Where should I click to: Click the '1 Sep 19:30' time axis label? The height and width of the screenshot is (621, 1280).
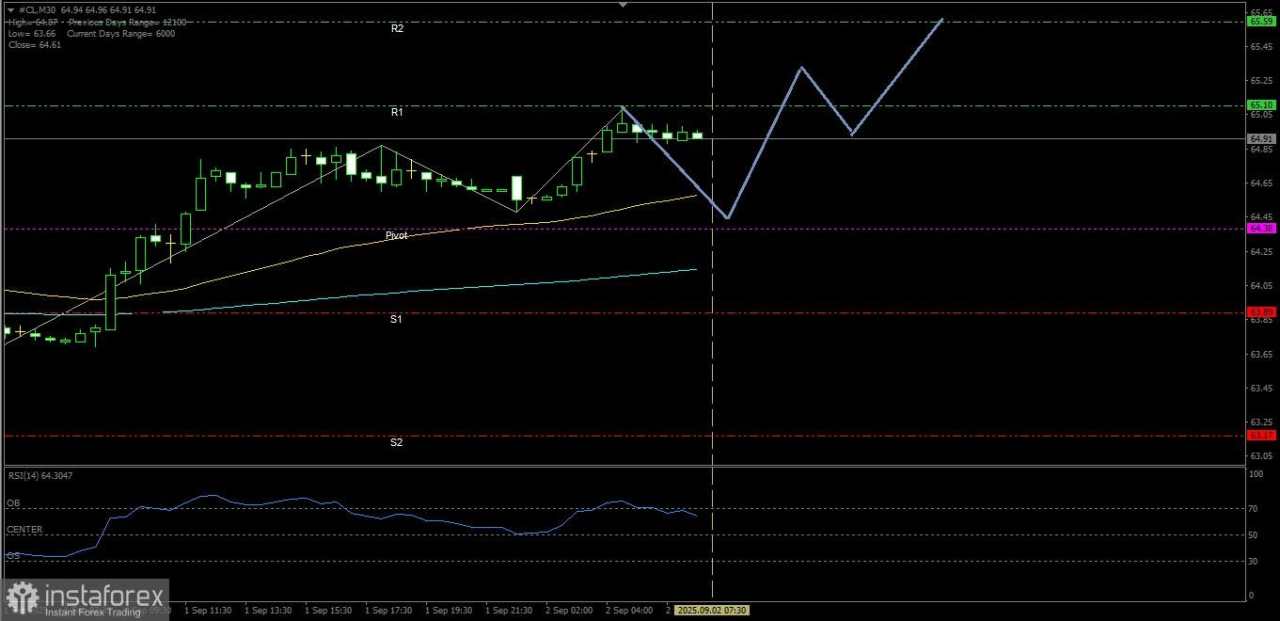(x=449, y=609)
